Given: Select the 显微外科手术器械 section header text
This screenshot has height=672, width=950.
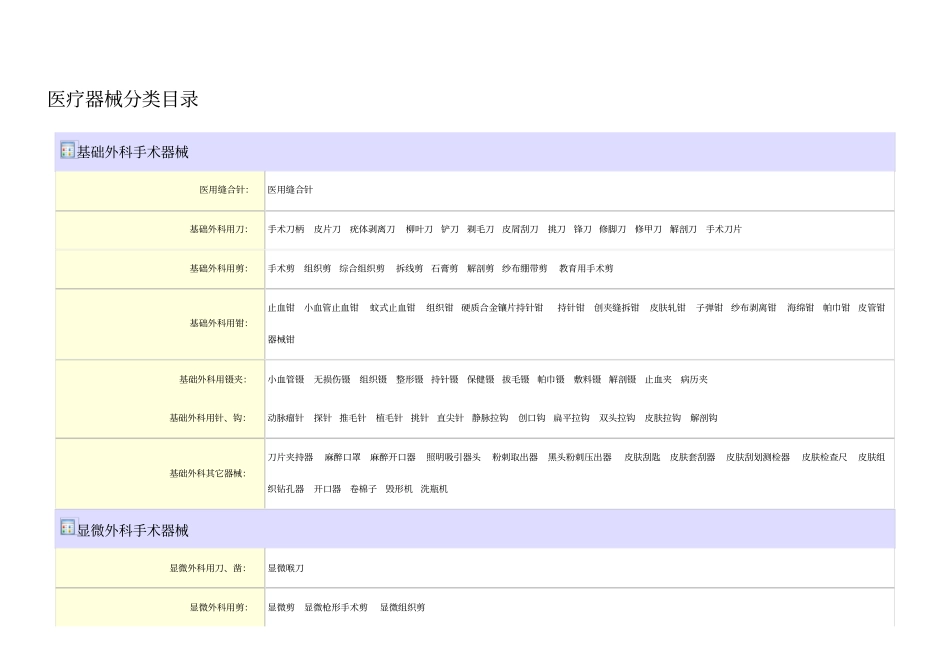Looking at the screenshot, I should click(132, 529).
